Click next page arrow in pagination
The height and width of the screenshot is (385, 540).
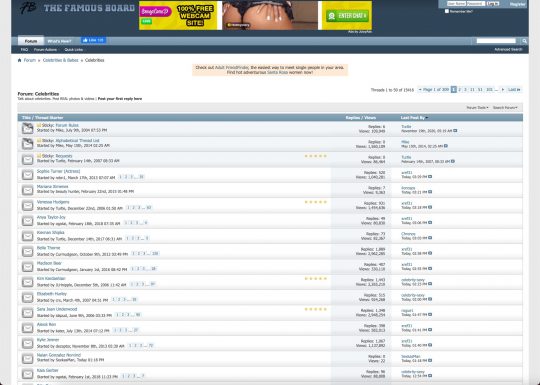click(x=503, y=90)
